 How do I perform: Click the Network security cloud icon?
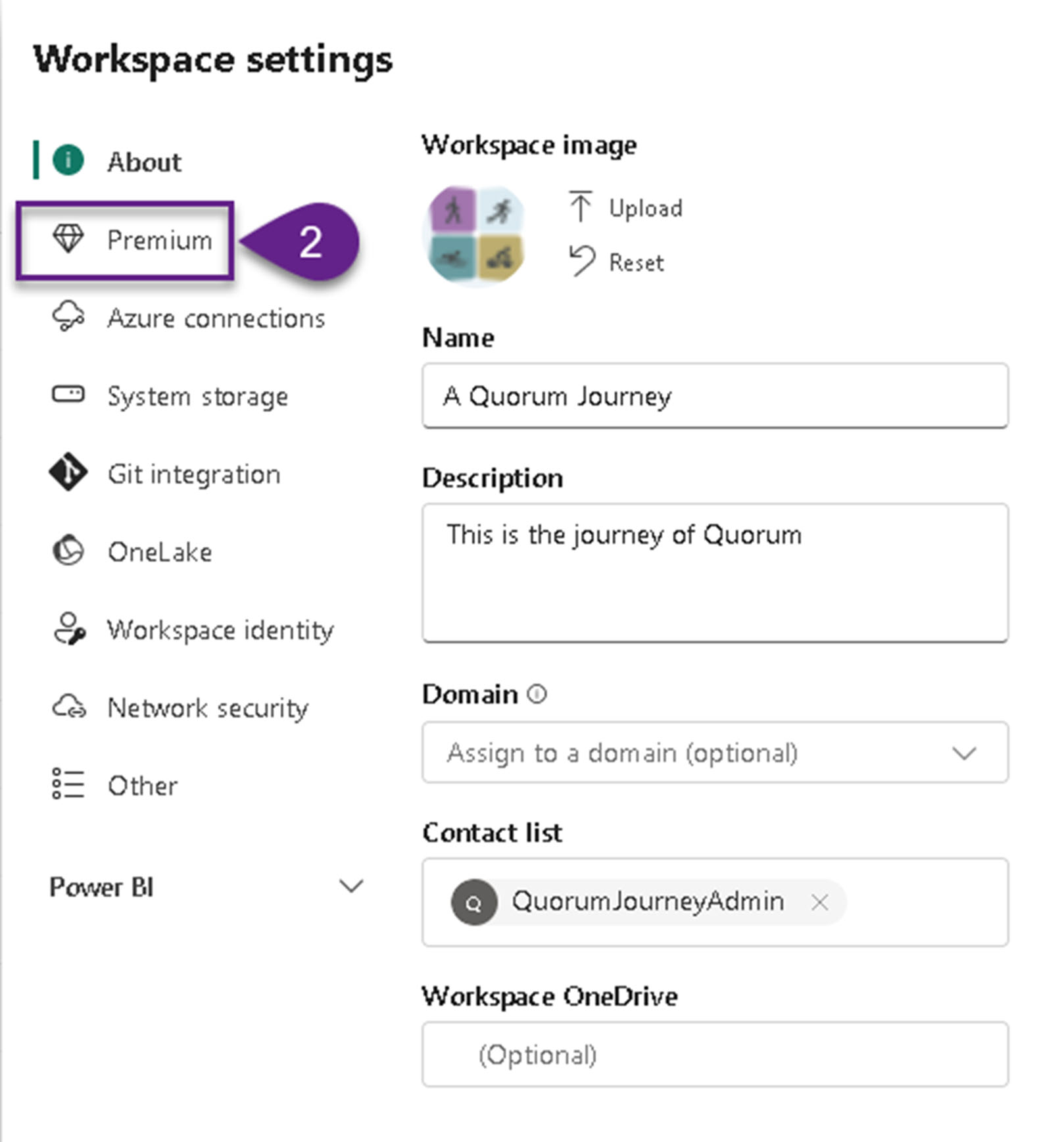(x=69, y=707)
